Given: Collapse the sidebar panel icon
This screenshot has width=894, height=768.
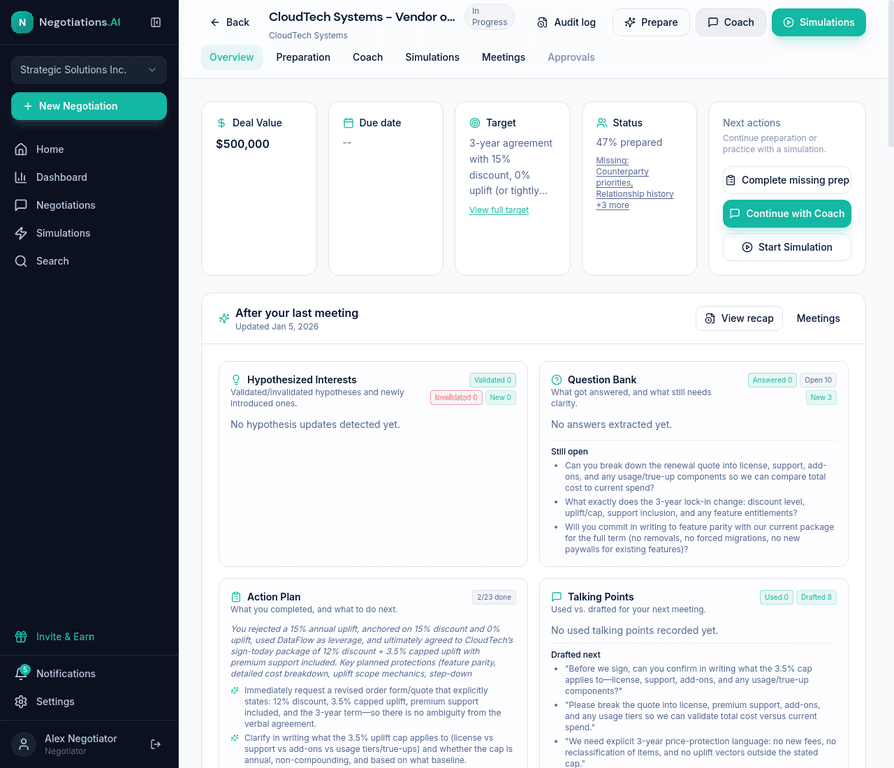Looking at the screenshot, I should click(x=155, y=22).
